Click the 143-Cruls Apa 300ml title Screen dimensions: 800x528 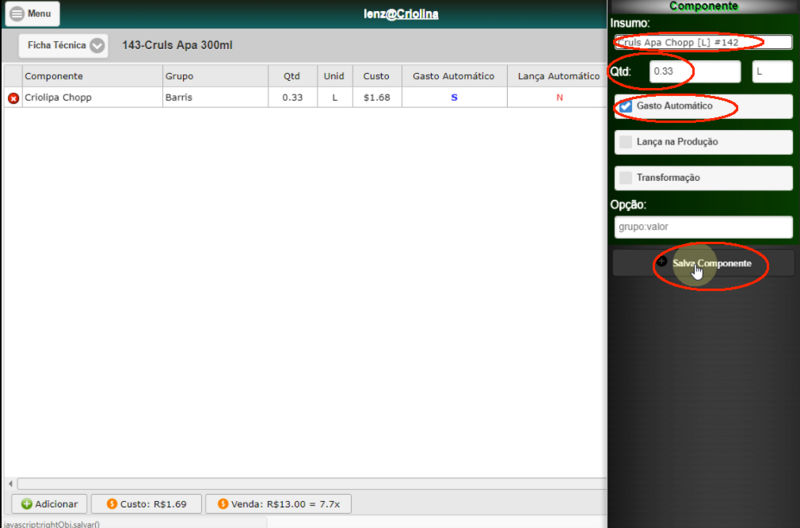(177, 45)
